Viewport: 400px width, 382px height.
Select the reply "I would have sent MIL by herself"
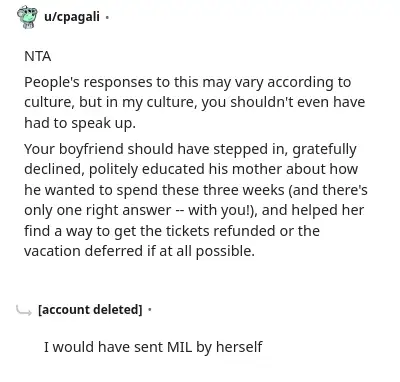(x=153, y=347)
